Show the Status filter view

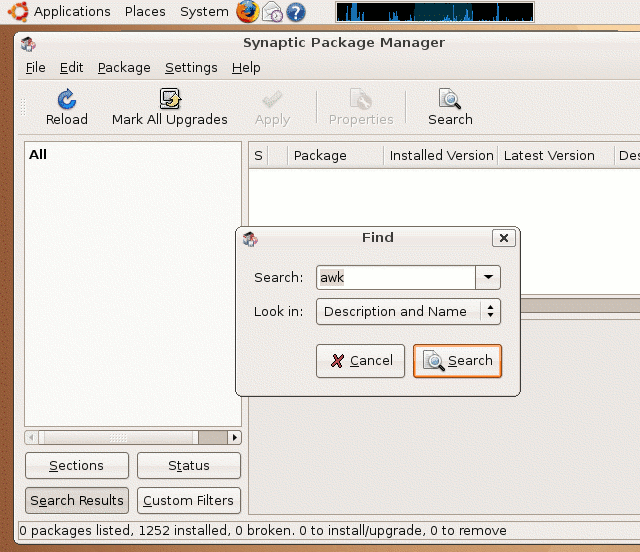[189, 465]
